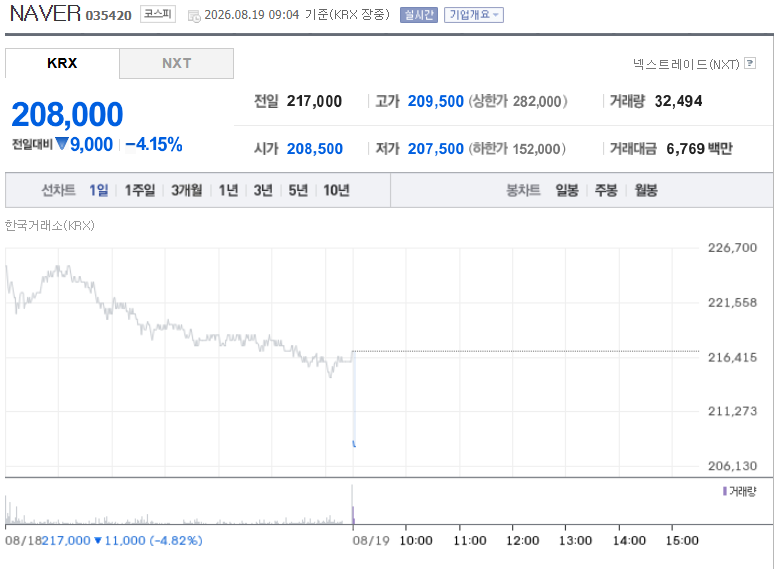Viewport: 774px width, 569px height.
Task: Click the trading volume value 32,494
Action: point(678,101)
